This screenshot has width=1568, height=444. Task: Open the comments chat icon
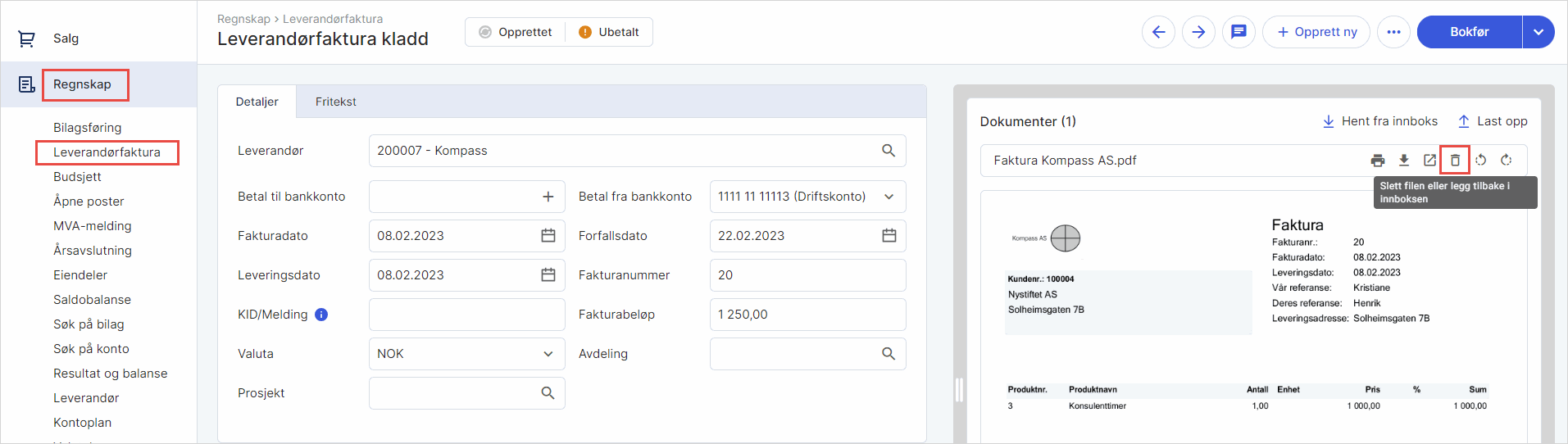(1238, 32)
